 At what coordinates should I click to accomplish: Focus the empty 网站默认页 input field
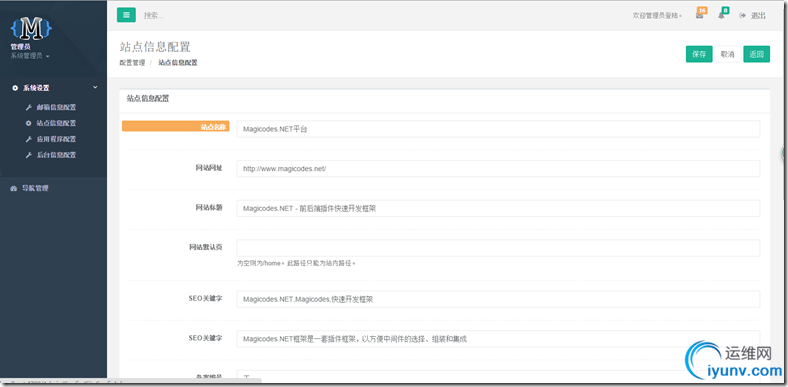point(498,248)
